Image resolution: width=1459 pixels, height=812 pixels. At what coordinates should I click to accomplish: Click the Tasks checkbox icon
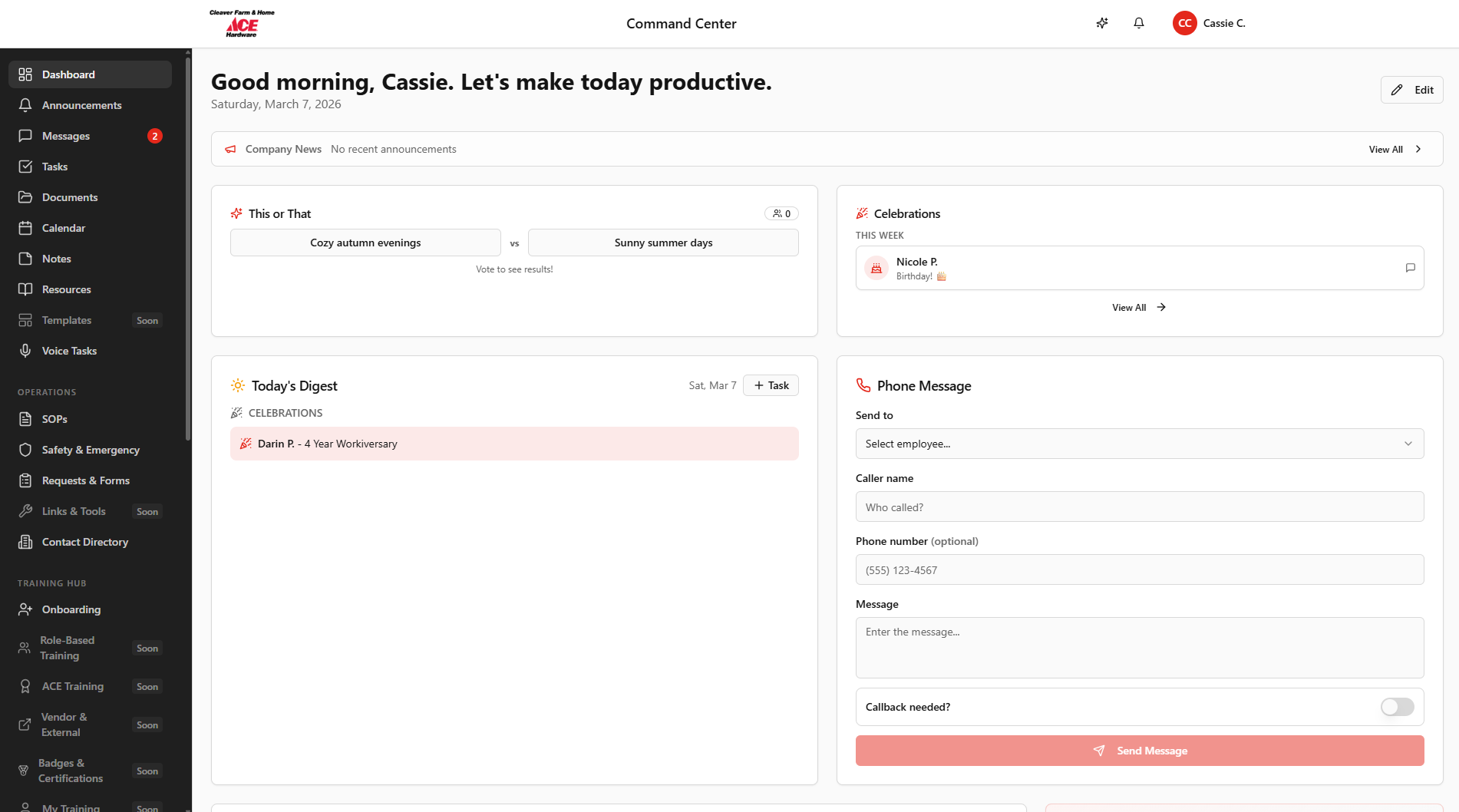[x=25, y=167]
